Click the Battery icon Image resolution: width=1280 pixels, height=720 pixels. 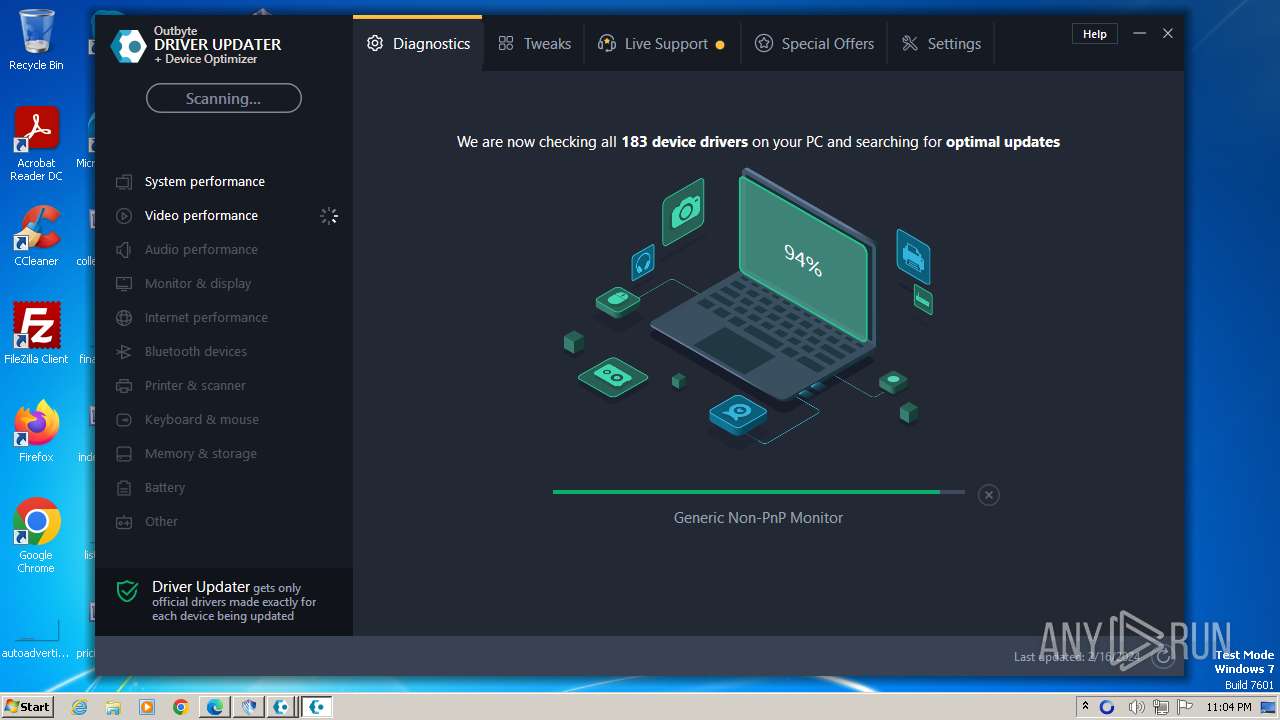tap(124, 488)
